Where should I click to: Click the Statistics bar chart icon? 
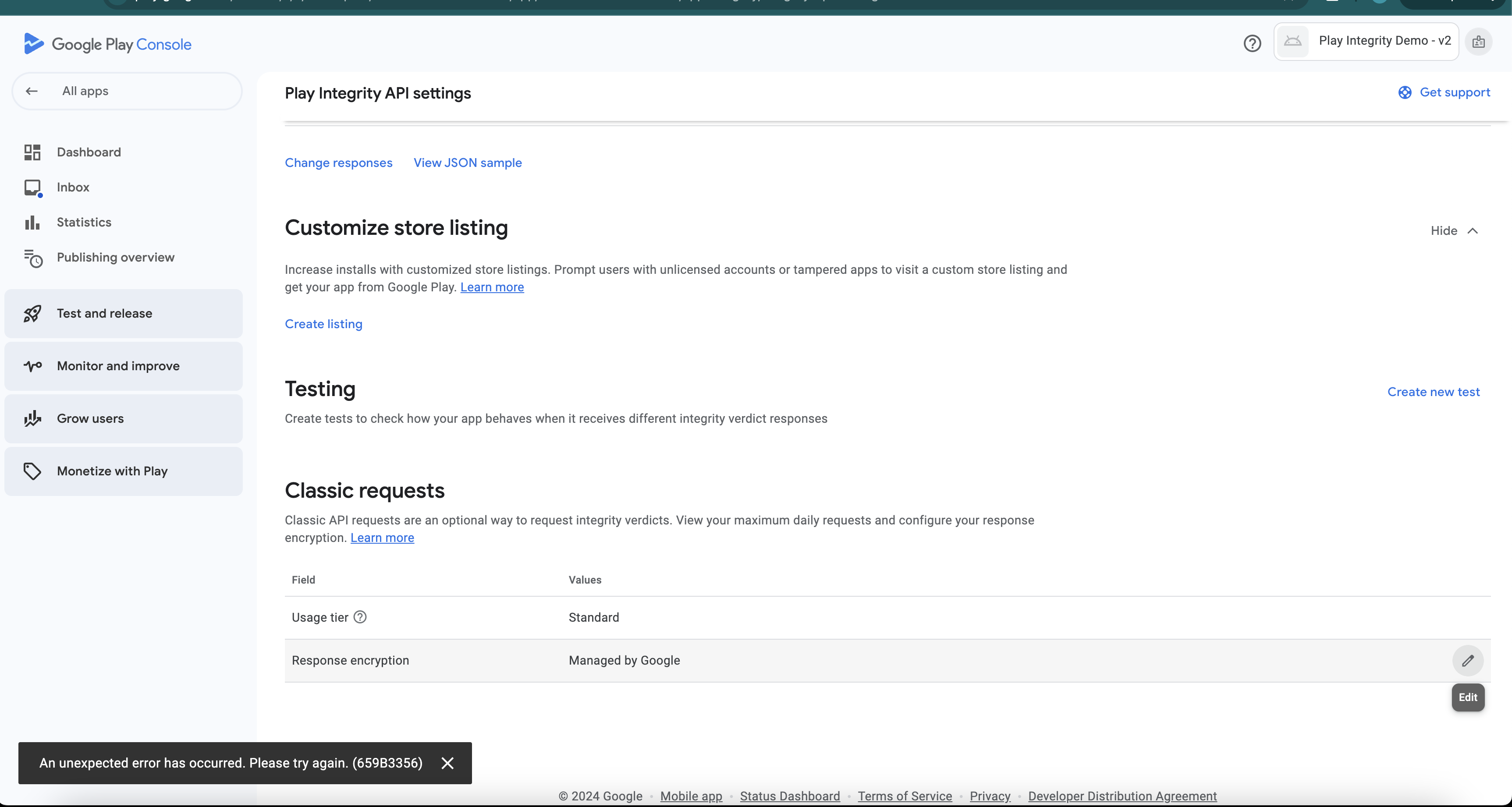32,223
